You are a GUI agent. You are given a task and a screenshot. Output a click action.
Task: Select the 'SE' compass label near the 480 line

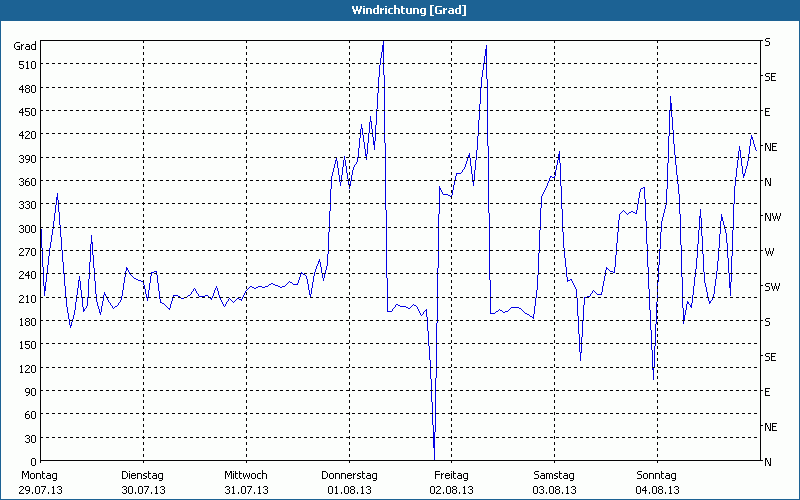(x=770, y=77)
